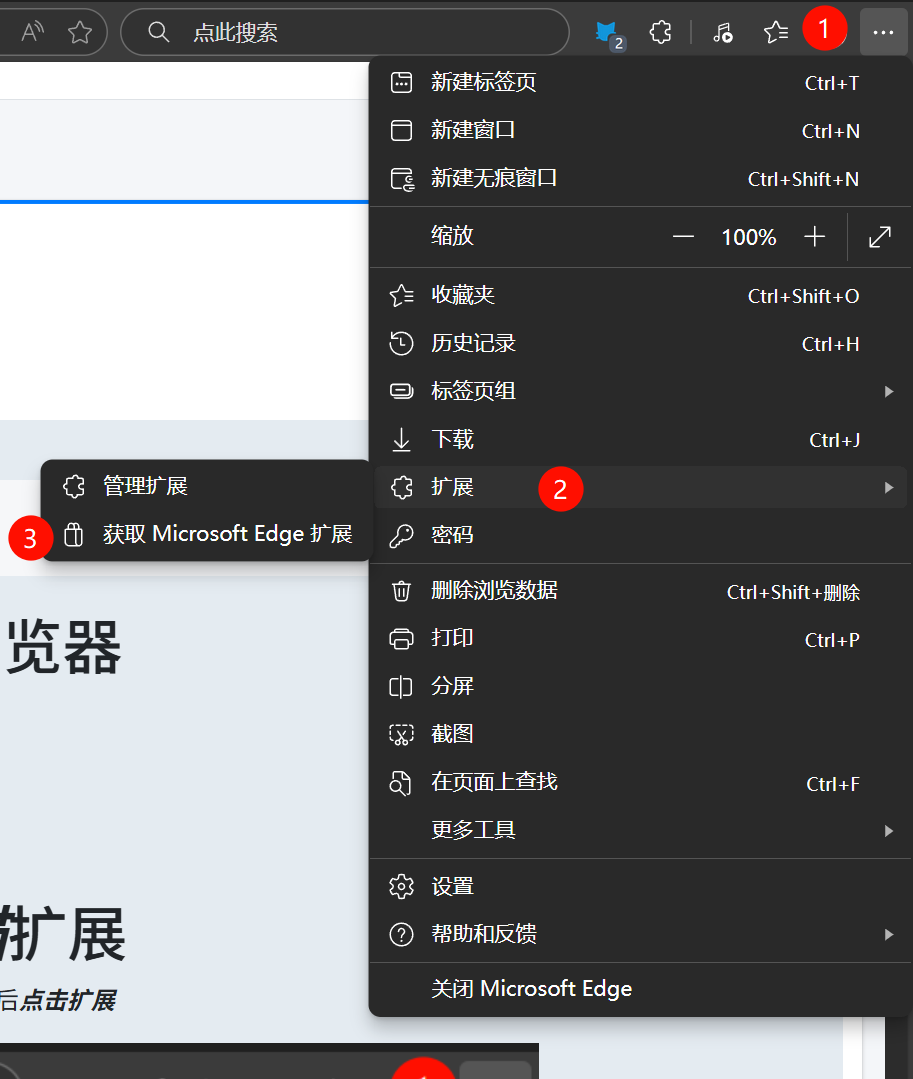Screen dimensions: 913x1079
Task: Zoom in with the plus button
Action: (815, 237)
